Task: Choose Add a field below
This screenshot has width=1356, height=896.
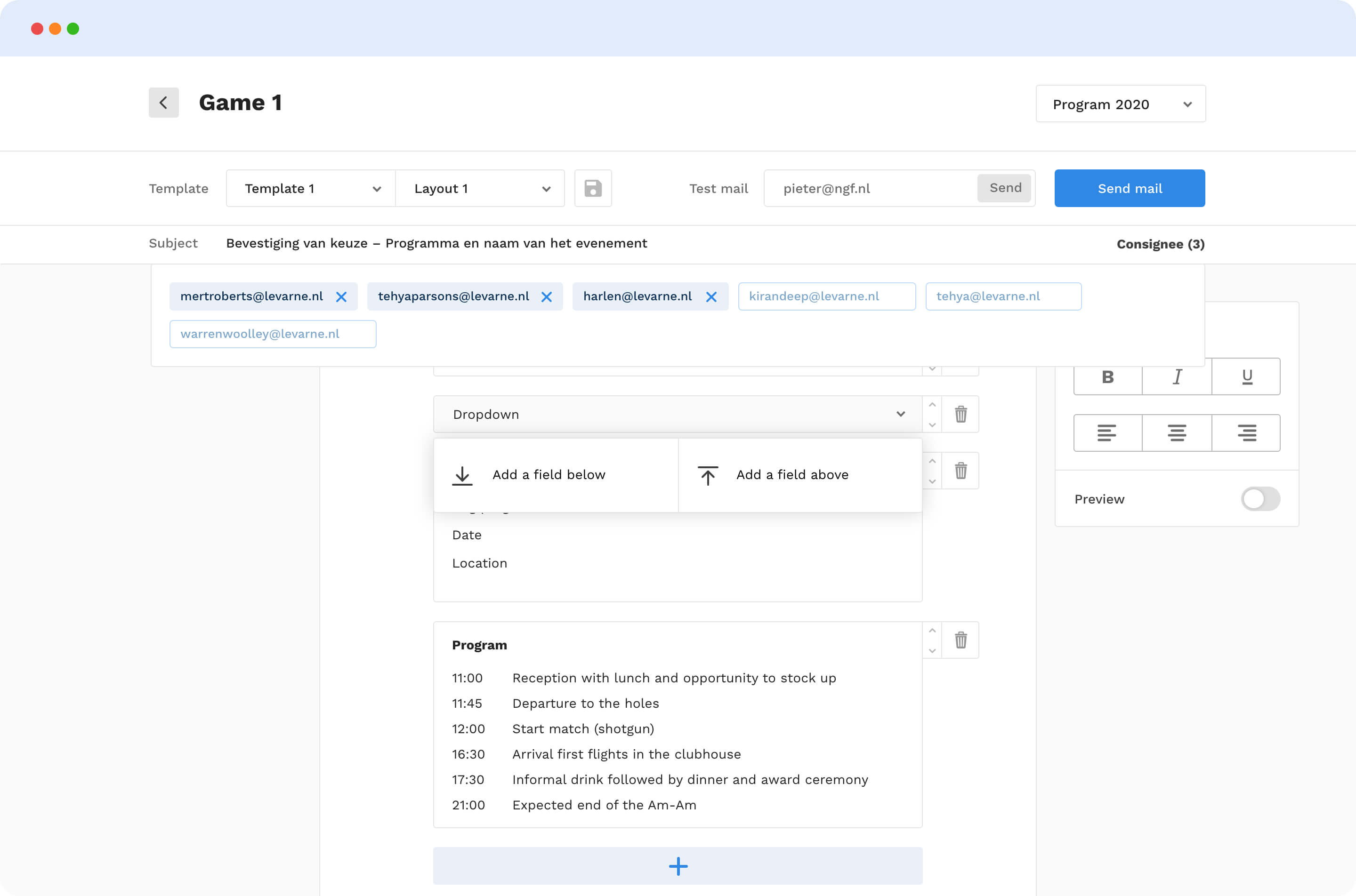Action: [556, 475]
